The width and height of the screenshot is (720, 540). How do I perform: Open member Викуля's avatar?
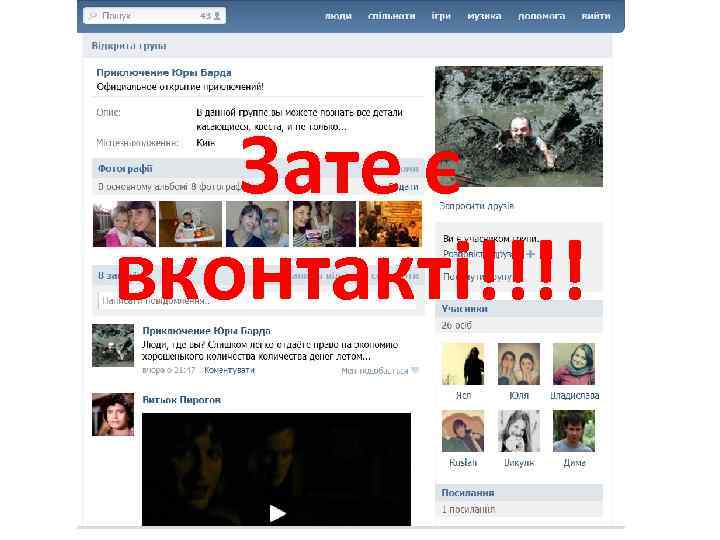(519, 431)
